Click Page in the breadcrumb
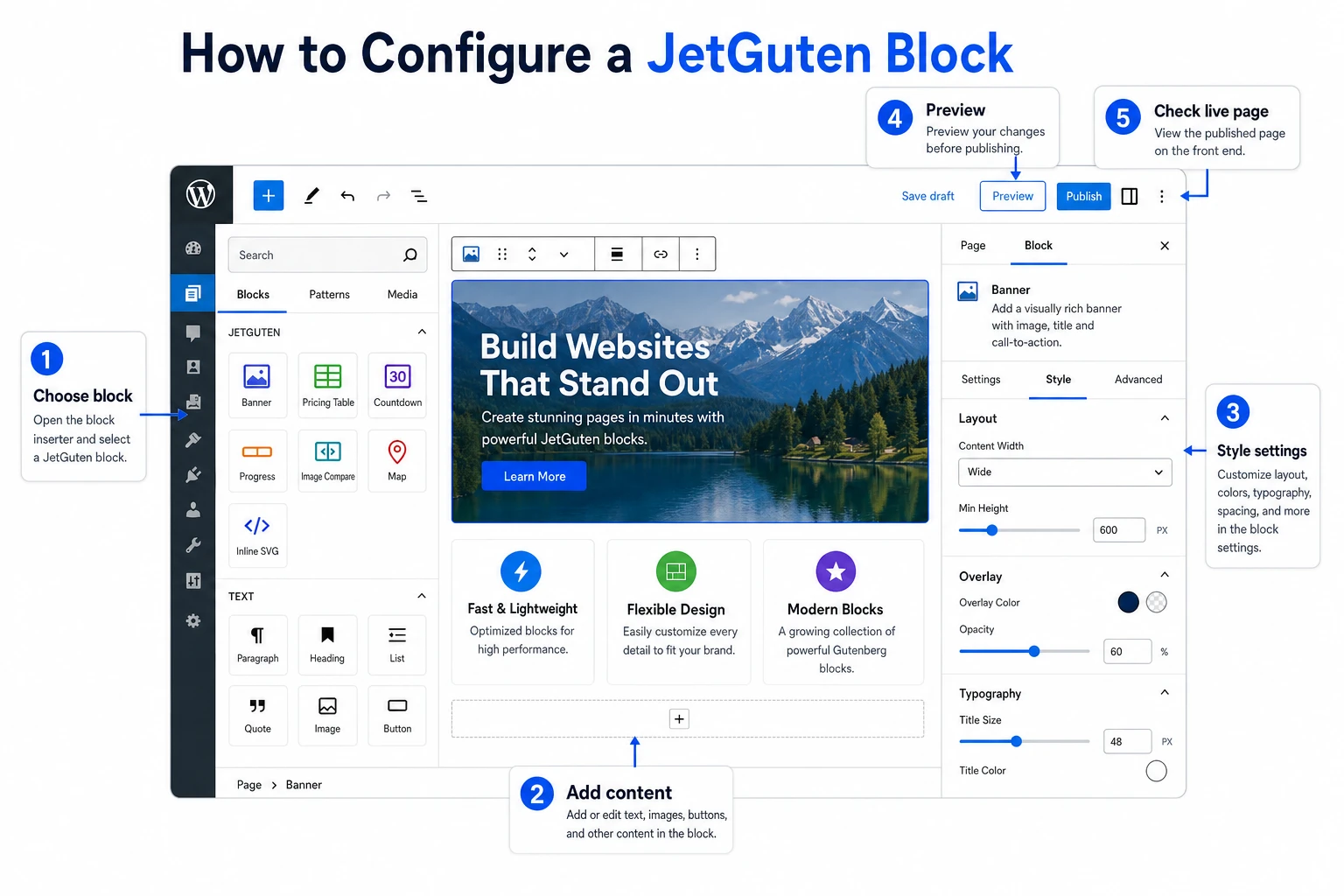This screenshot has height=896, width=1344. pos(249,785)
